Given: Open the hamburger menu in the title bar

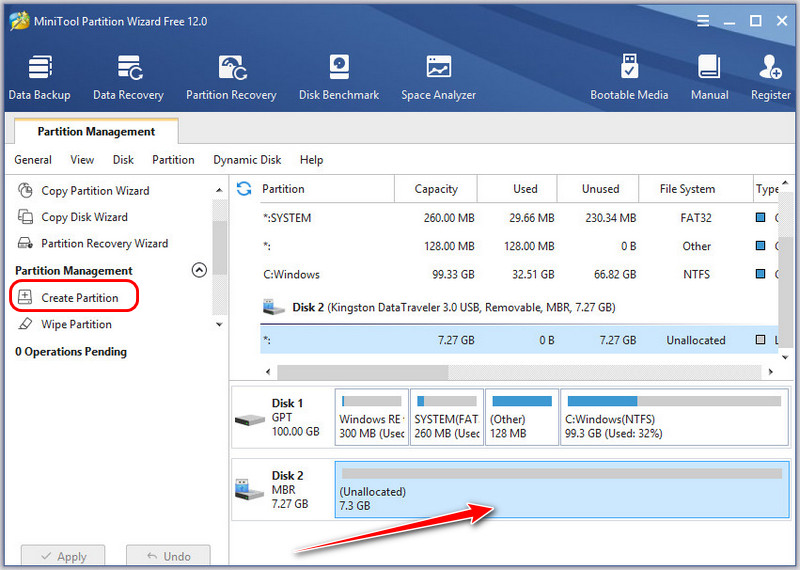Looking at the screenshot, I should click(703, 21).
